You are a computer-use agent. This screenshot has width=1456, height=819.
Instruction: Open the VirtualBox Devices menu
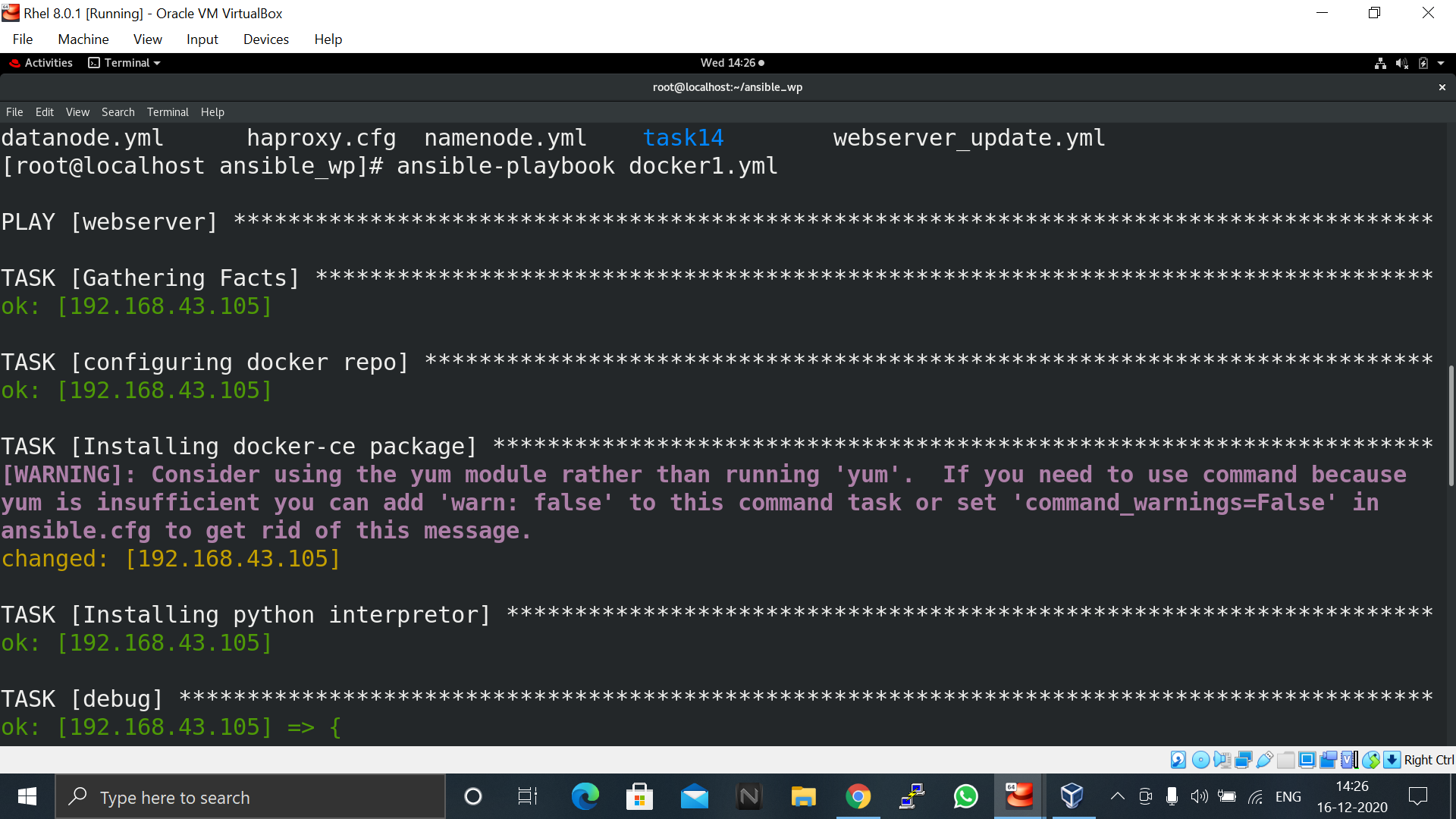coord(265,39)
